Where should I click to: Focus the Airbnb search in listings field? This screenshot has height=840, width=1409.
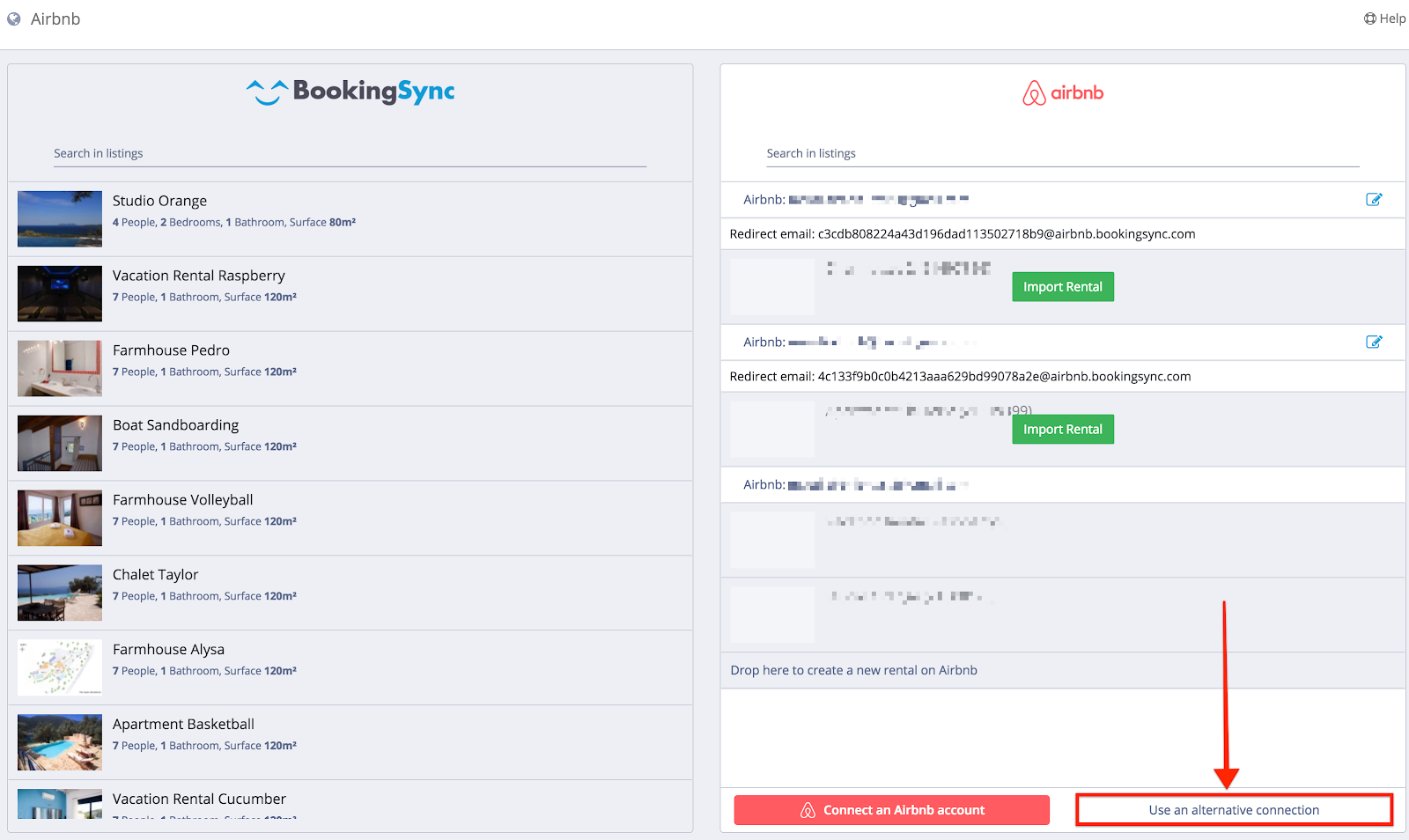[1063, 153]
